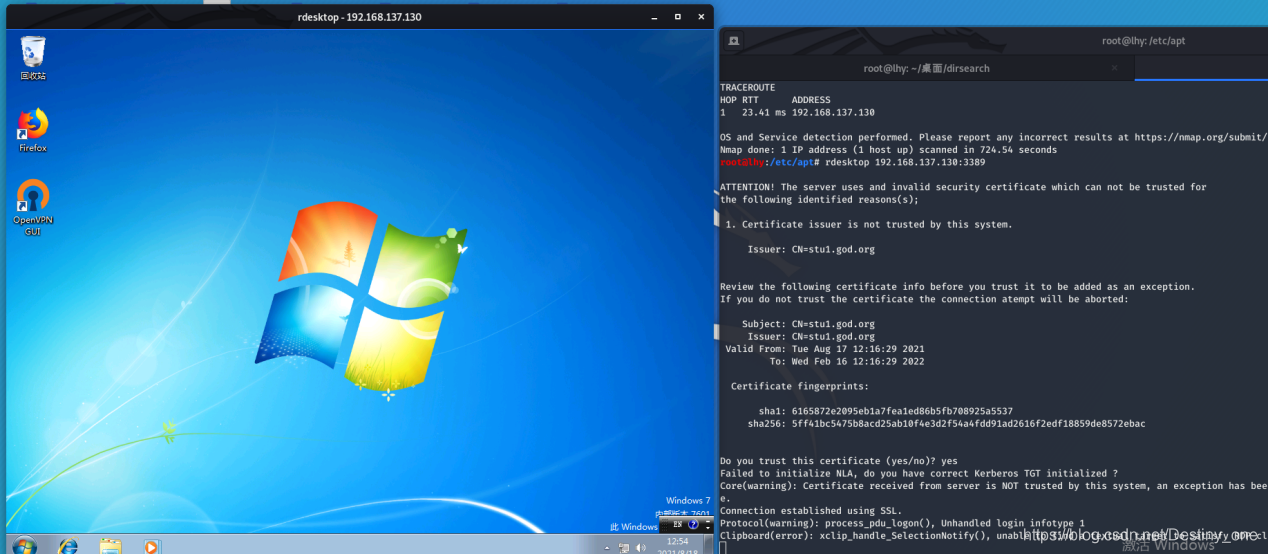The width and height of the screenshot is (1268, 554).
Task: Open the Recycle Bin desktop icon
Action: pyautogui.click(x=33, y=58)
